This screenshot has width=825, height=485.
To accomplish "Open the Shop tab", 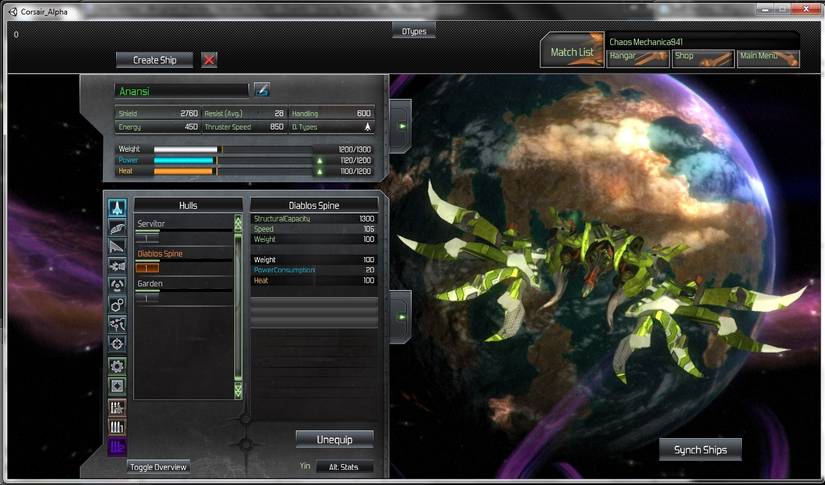I will 702,58.
